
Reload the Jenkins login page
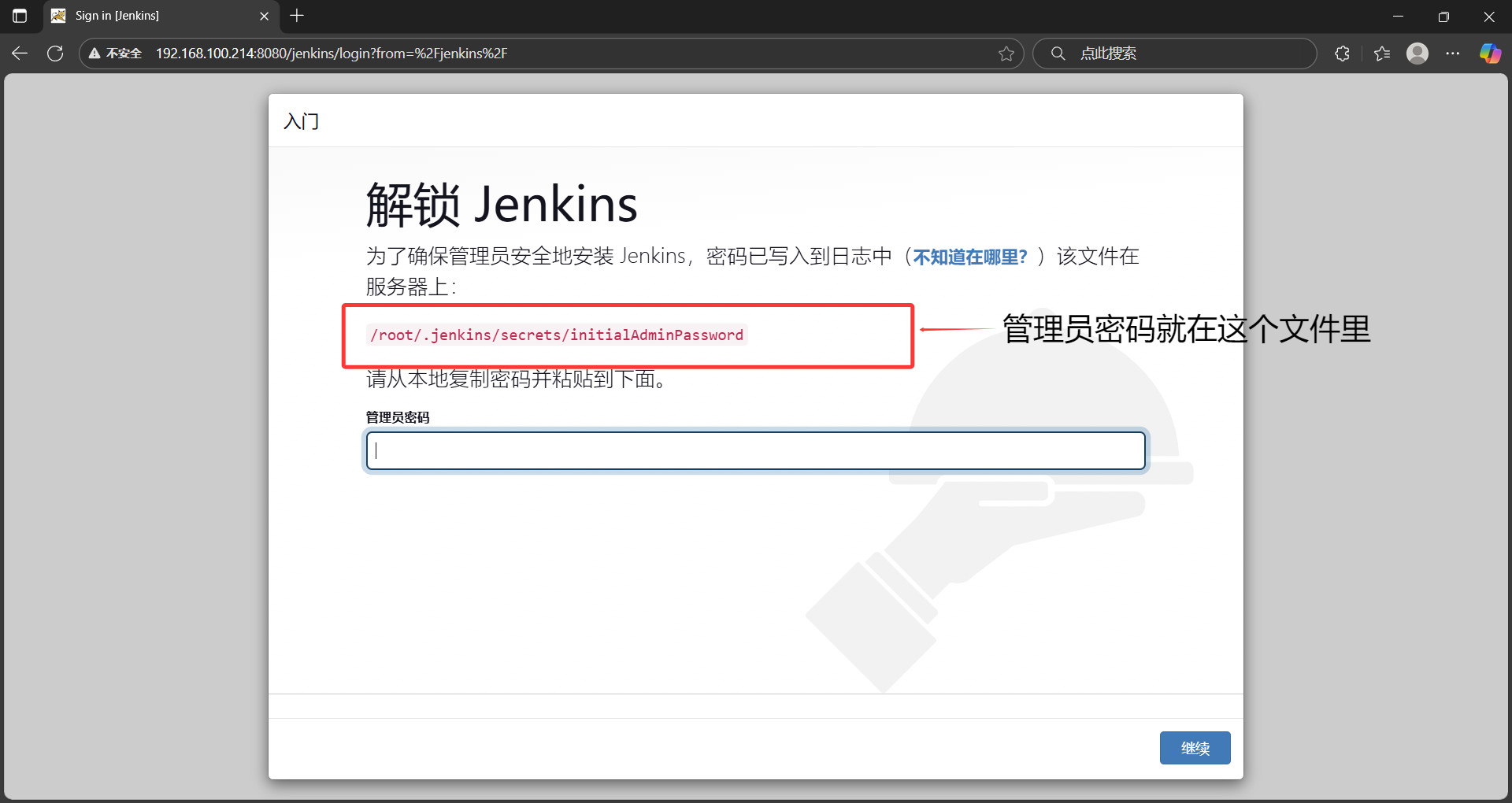(x=55, y=54)
